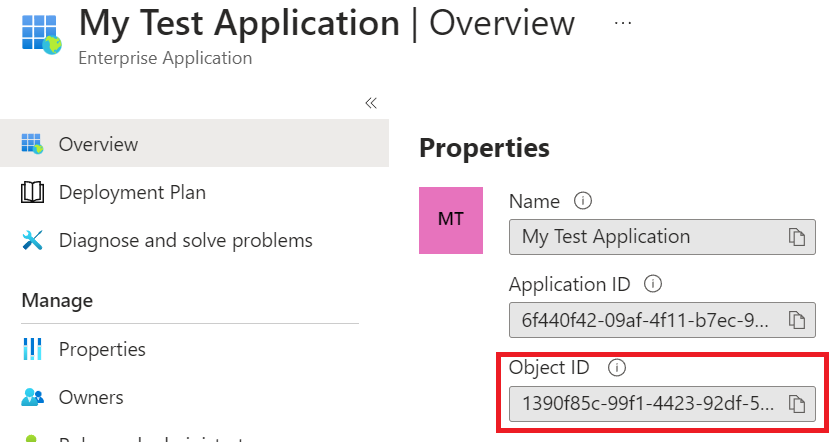Show info tooltip for Object ID

click(617, 368)
